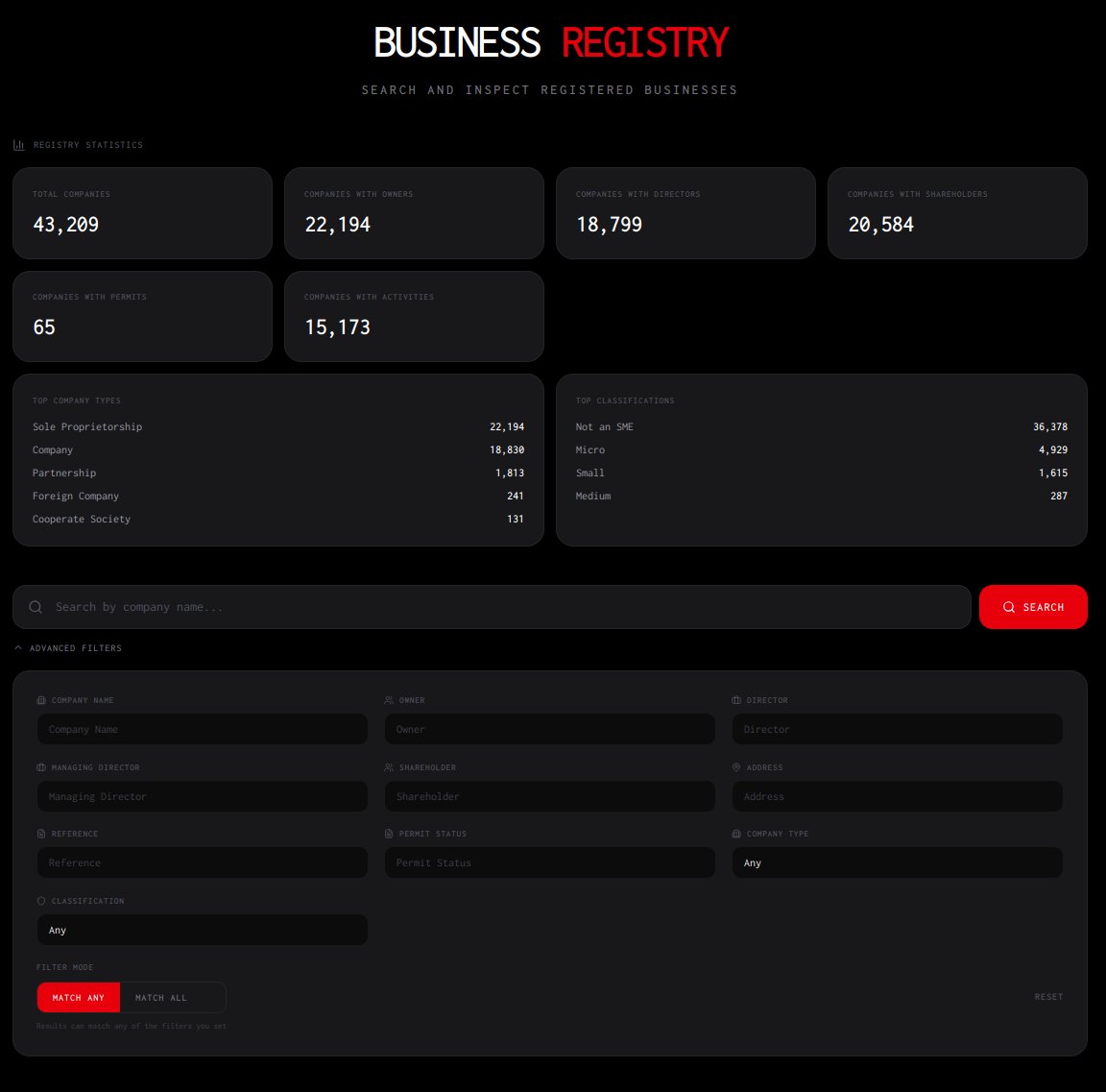
Task: Click the Address map pin icon
Action: coord(736,767)
